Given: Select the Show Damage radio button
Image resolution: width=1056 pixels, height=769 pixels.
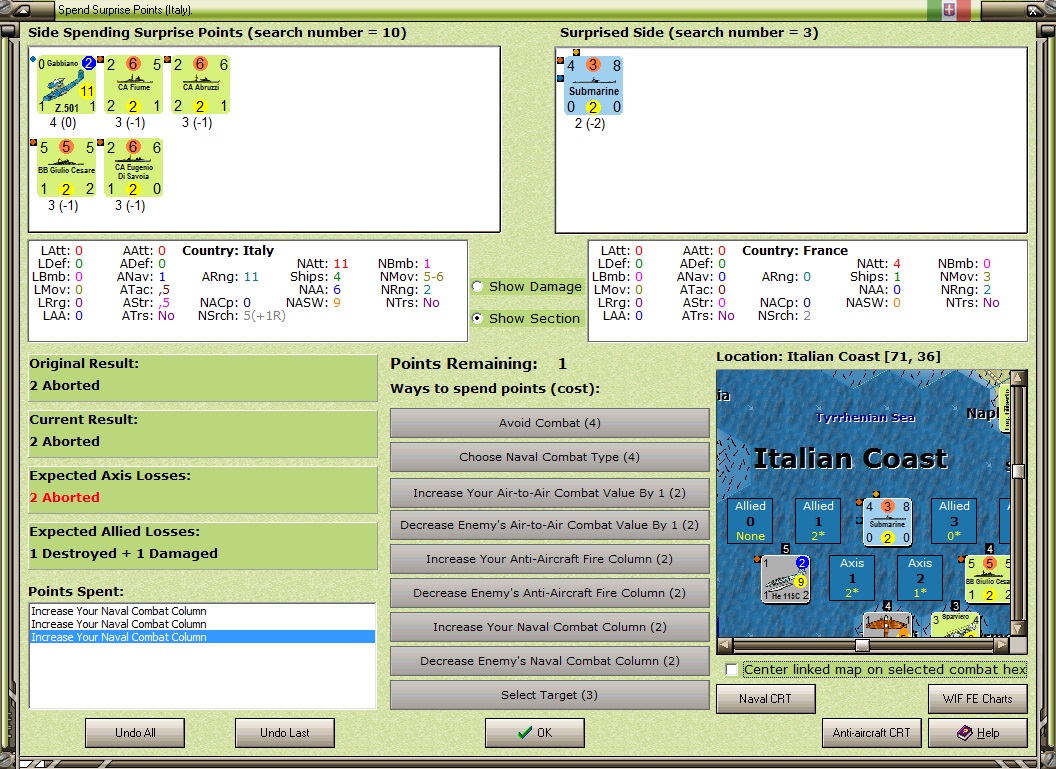Looking at the screenshot, I should (477, 286).
